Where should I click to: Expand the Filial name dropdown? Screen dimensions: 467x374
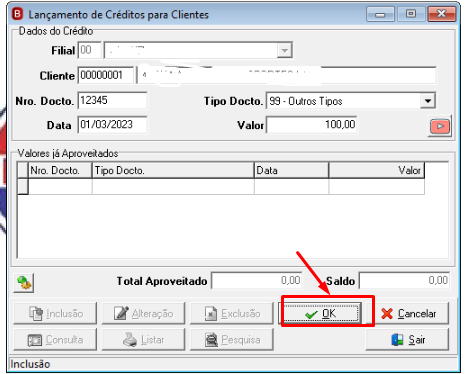click(x=284, y=50)
